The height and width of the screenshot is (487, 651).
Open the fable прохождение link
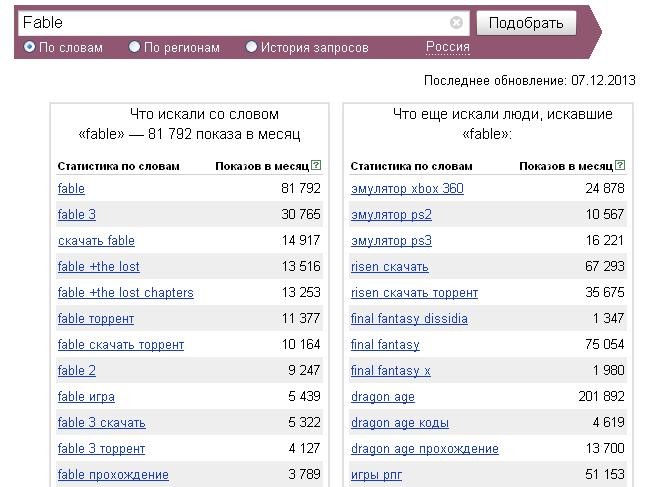pyautogui.click(x=113, y=475)
